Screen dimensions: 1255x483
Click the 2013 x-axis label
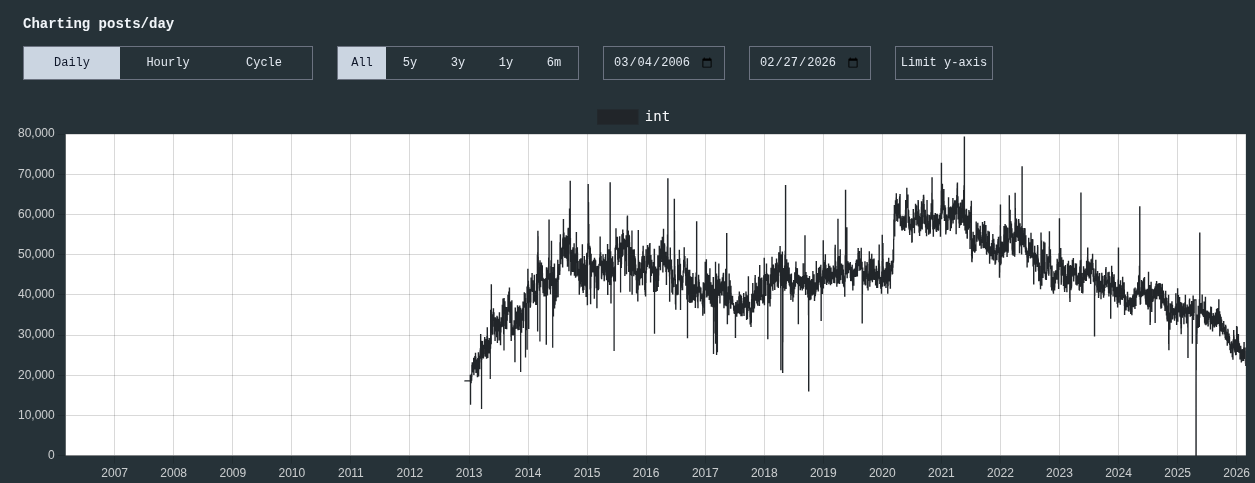(x=469, y=473)
